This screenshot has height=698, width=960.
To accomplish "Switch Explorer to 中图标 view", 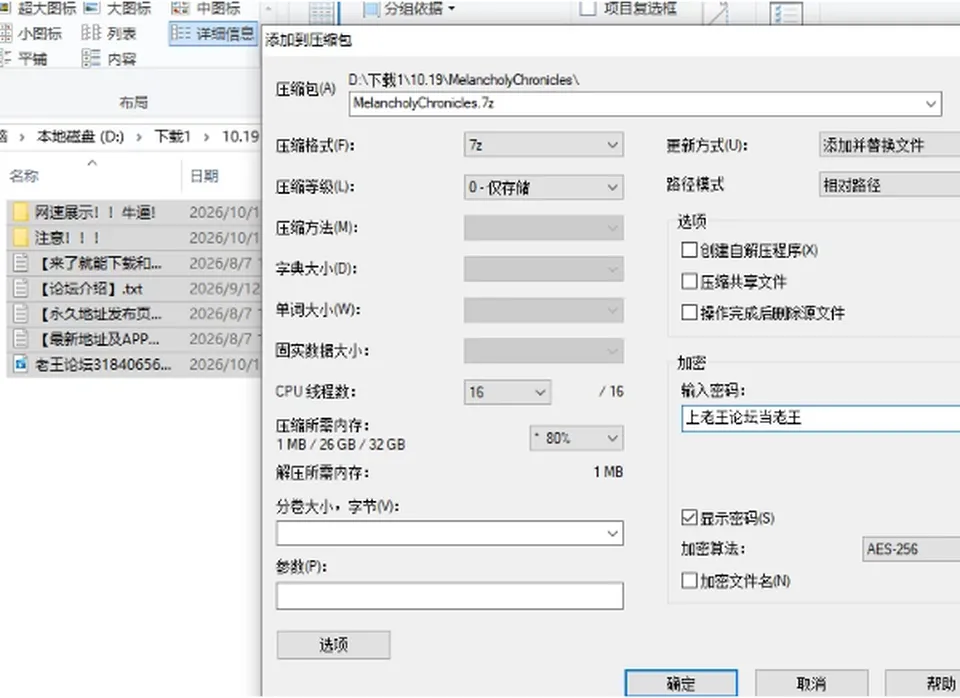I will 206,8.
